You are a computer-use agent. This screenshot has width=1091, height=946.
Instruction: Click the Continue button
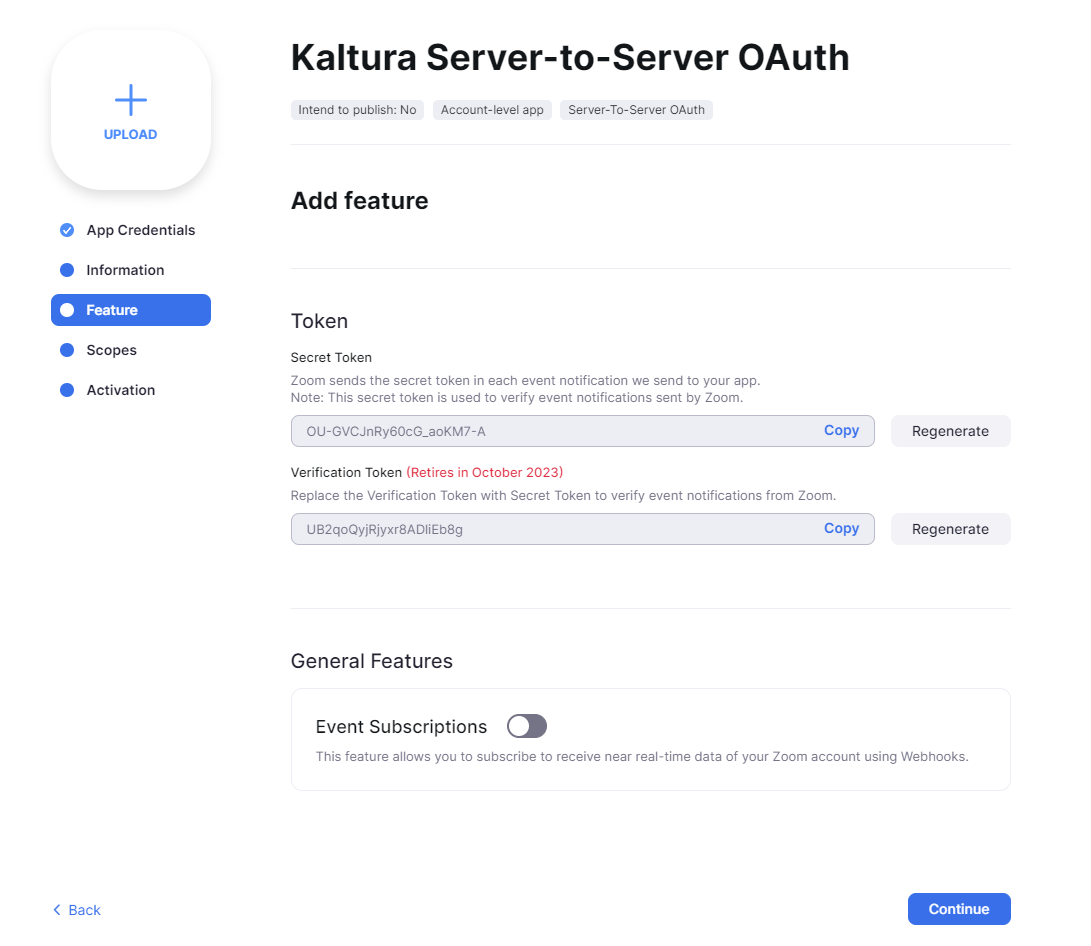coord(959,909)
